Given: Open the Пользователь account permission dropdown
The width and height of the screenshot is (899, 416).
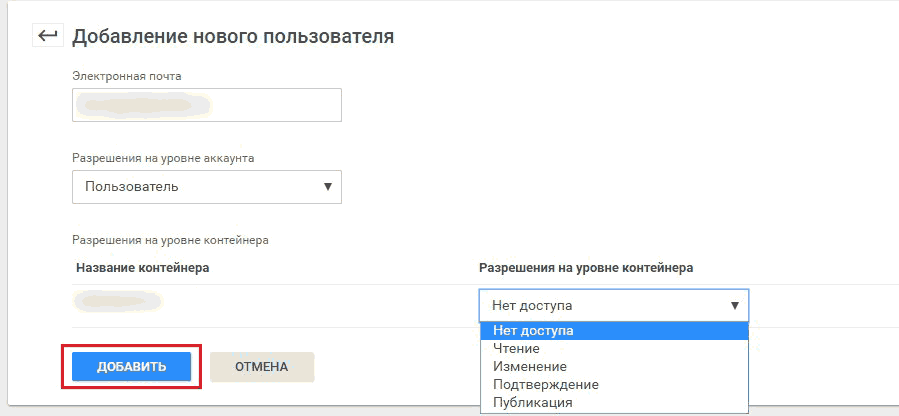Looking at the screenshot, I should 207,187.
